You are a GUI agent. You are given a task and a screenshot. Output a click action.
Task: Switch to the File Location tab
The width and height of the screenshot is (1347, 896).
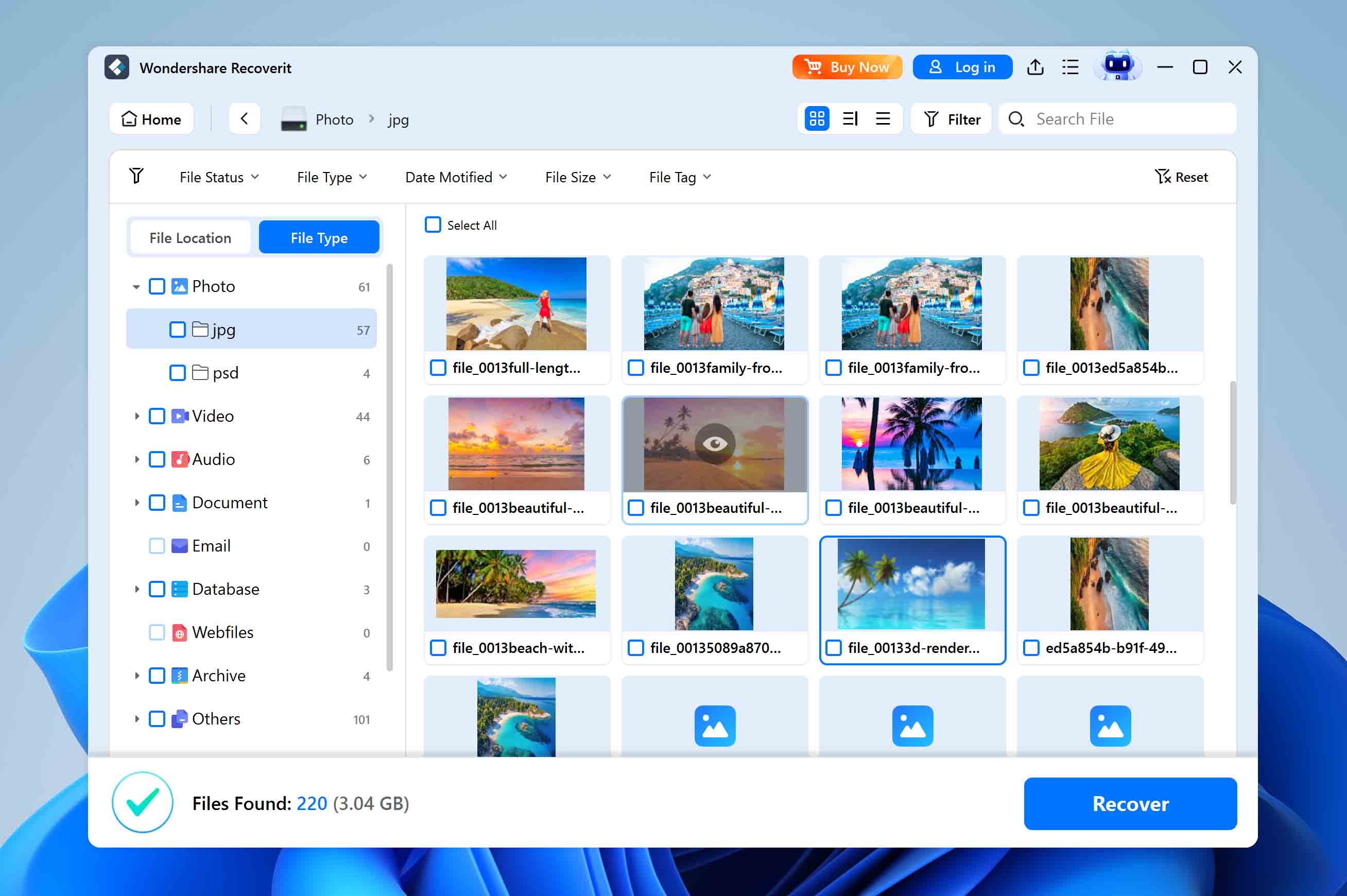tap(190, 237)
